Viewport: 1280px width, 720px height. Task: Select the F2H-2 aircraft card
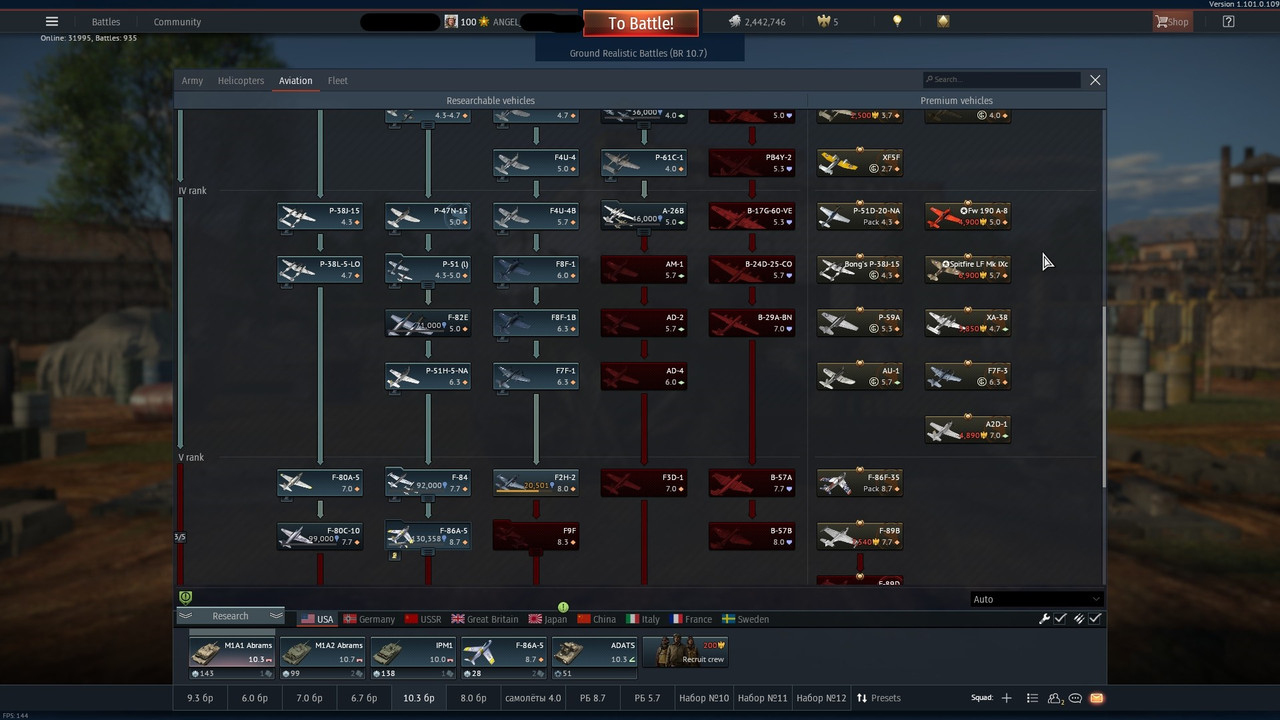536,483
